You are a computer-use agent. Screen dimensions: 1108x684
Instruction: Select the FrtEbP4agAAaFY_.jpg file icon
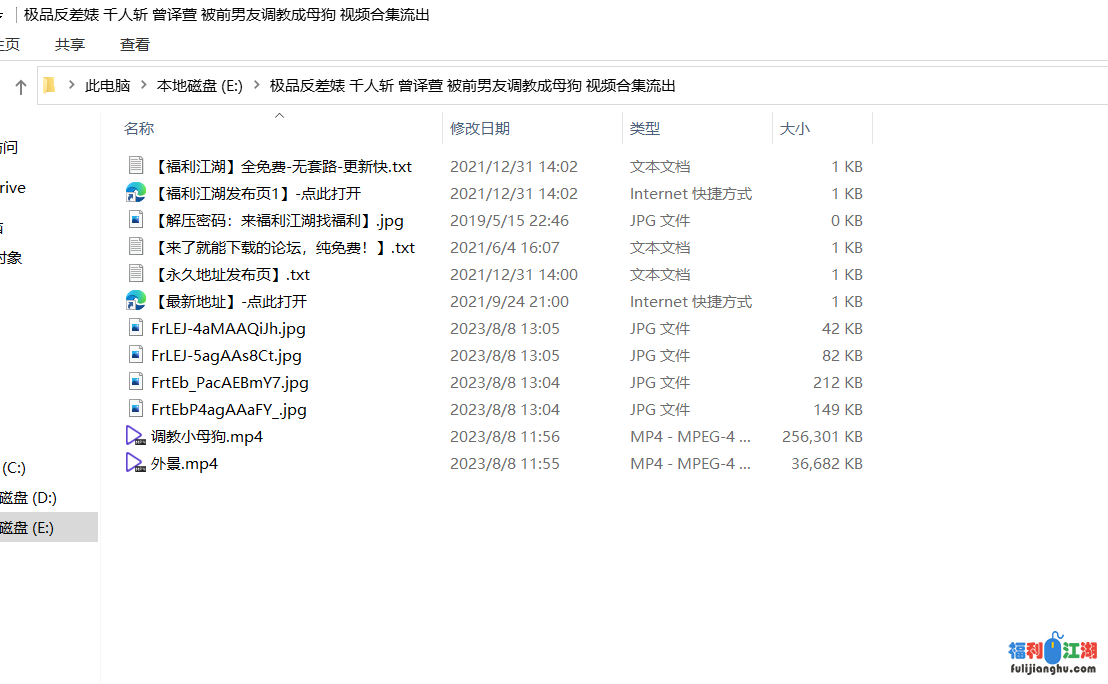[136, 409]
